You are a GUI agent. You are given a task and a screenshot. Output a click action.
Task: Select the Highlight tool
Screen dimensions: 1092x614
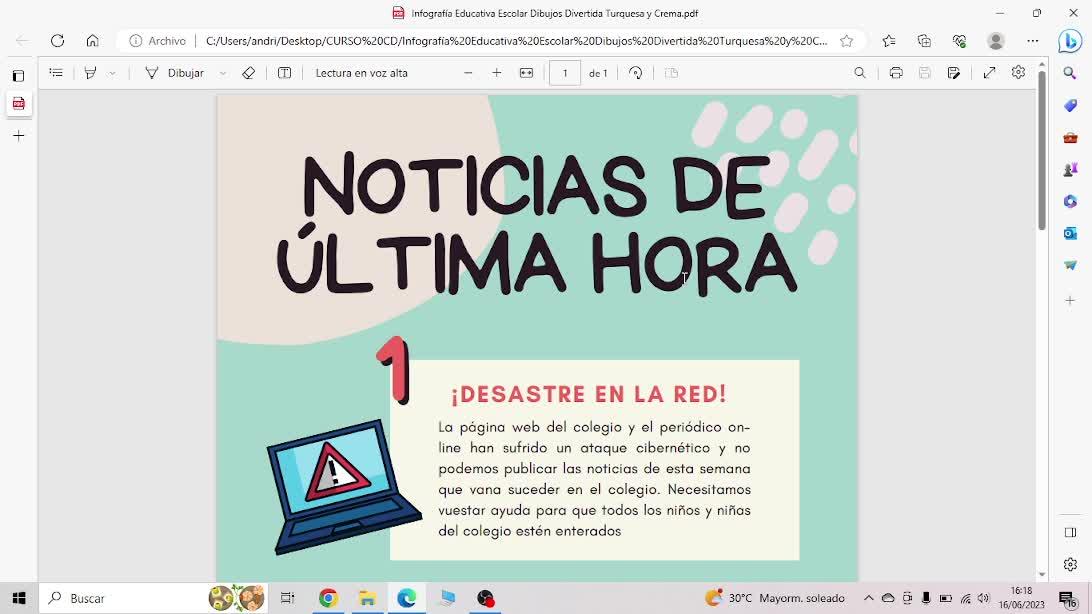pyautogui.click(x=91, y=72)
